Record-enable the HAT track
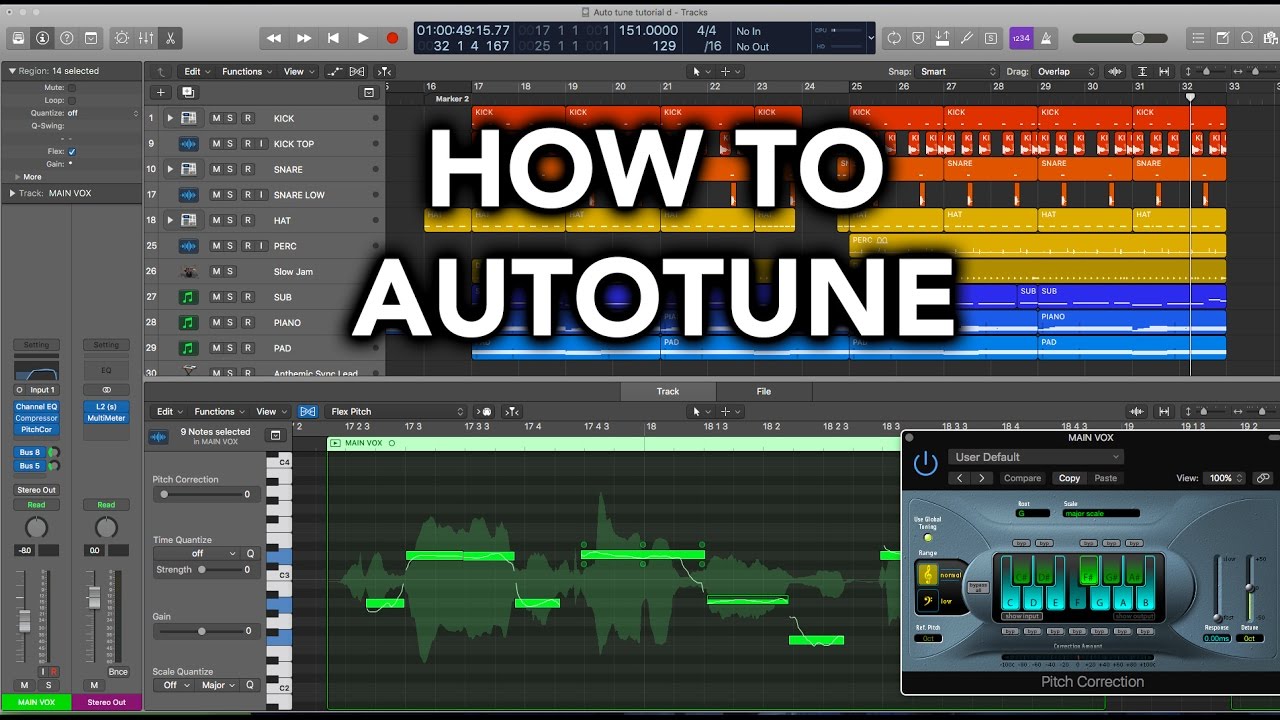Screen dimensions: 1280x720 click(247, 220)
